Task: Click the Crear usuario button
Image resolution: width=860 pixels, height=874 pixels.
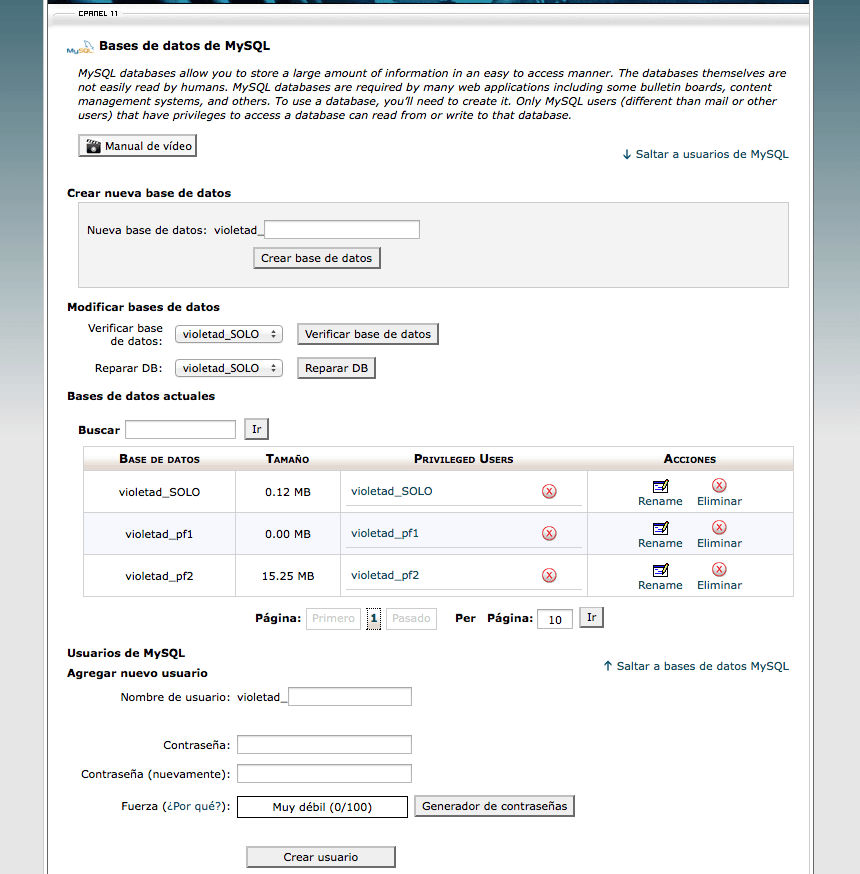Action: [321, 857]
